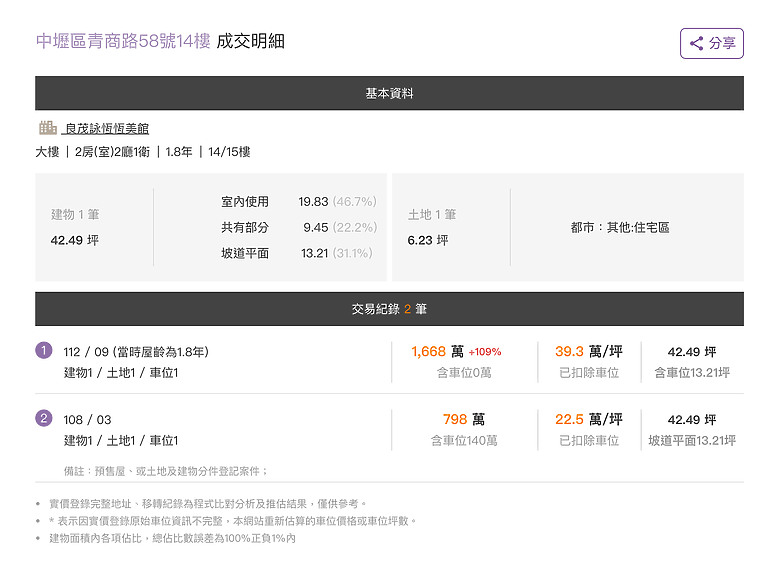Click the share icon in 分享 button
Screen dimensions: 780x571
pyautogui.click(x=696, y=43)
